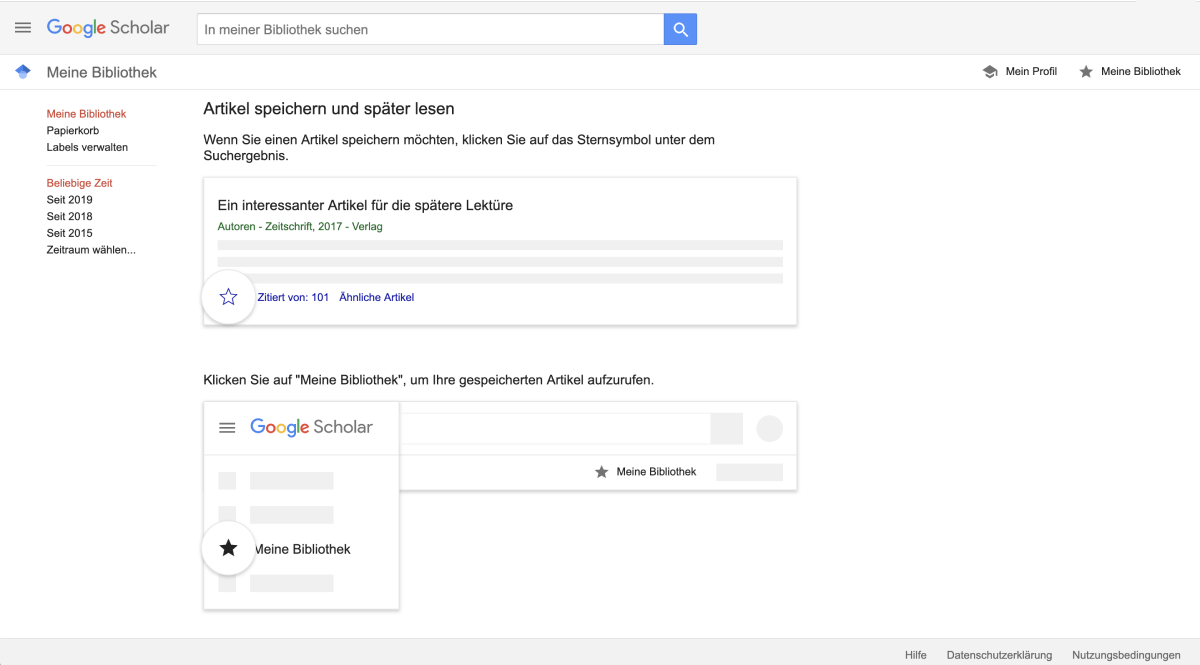The height and width of the screenshot is (665, 1200).
Task: Select the Seit 2018 time filter
Action: (69, 216)
